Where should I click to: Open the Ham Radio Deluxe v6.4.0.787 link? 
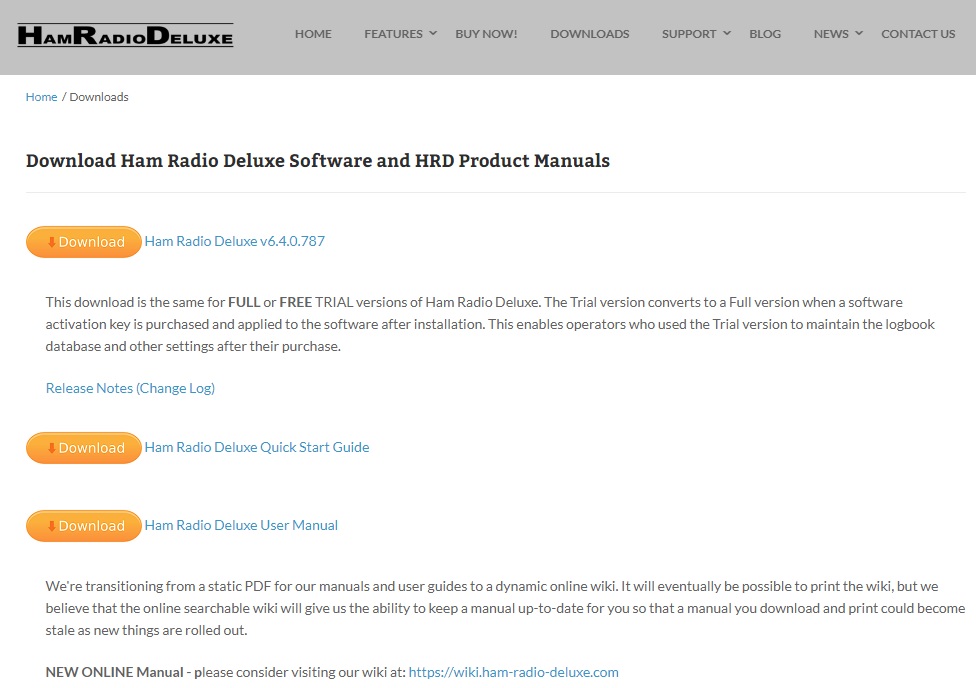tap(235, 241)
